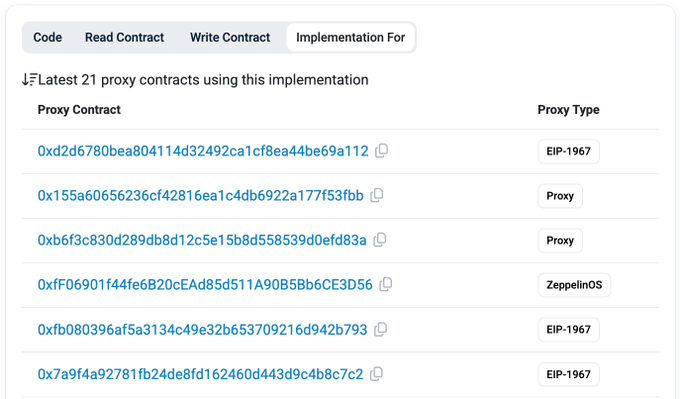Switch to the Code tab
Viewport: 680px width, 399px height.
click(x=48, y=37)
